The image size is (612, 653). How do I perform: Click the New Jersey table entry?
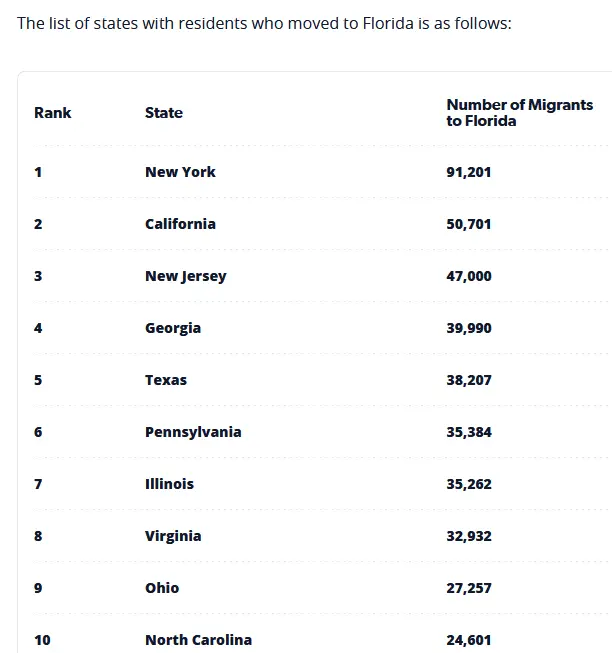tap(185, 276)
